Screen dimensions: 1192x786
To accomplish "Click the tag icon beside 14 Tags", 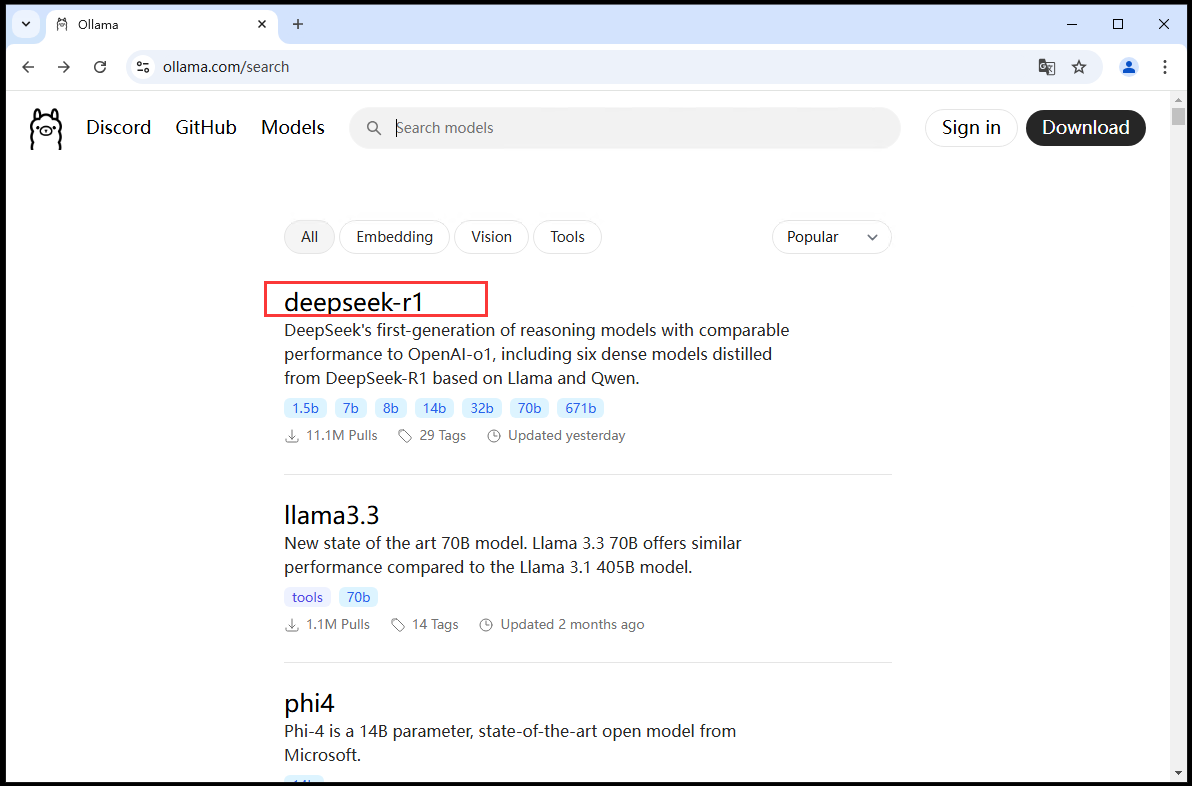I will pos(398,625).
